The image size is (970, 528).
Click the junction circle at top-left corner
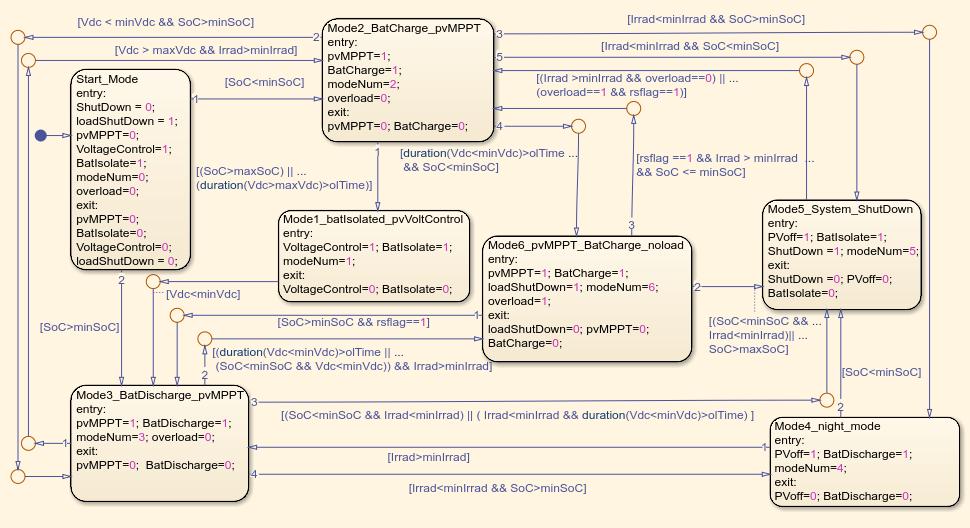pos(18,37)
